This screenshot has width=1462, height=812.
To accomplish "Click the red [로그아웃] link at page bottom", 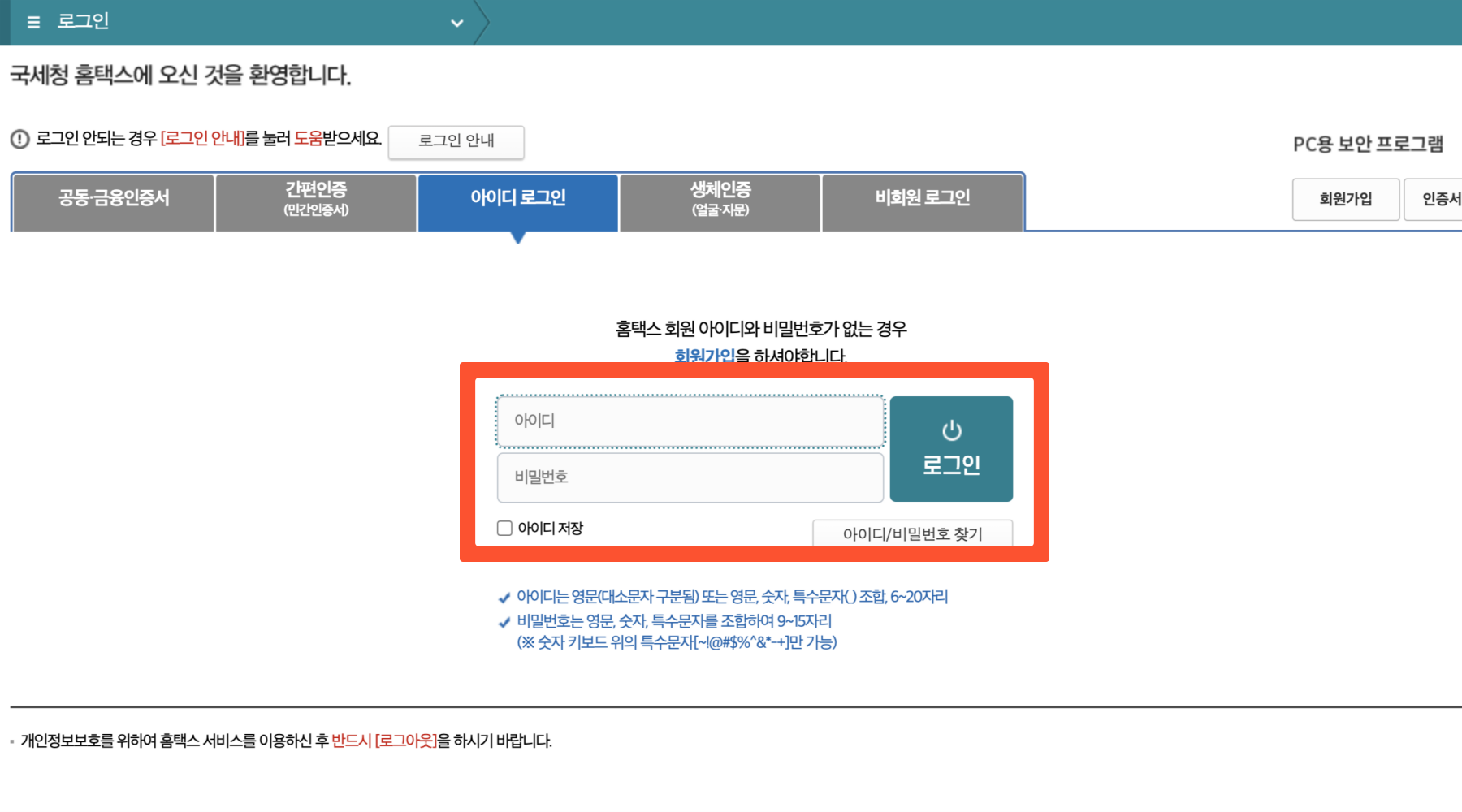I will [x=406, y=741].
